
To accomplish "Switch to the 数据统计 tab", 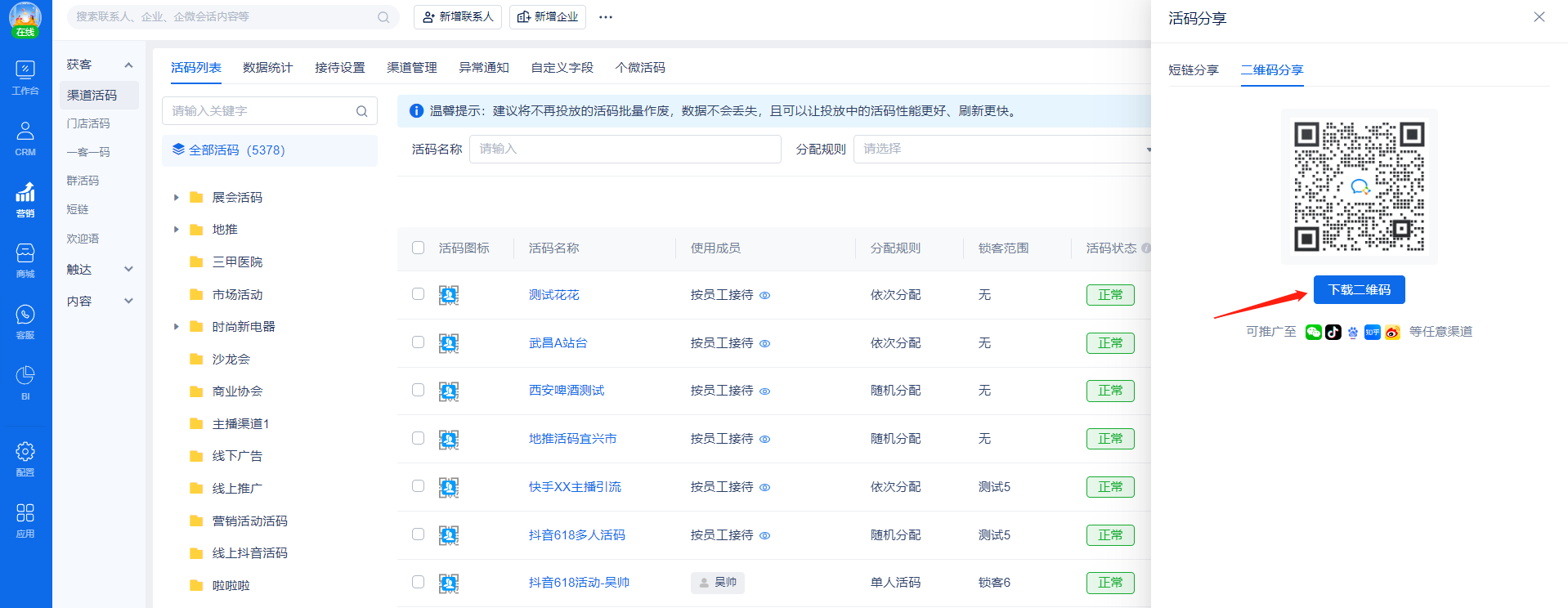I will [267, 68].
